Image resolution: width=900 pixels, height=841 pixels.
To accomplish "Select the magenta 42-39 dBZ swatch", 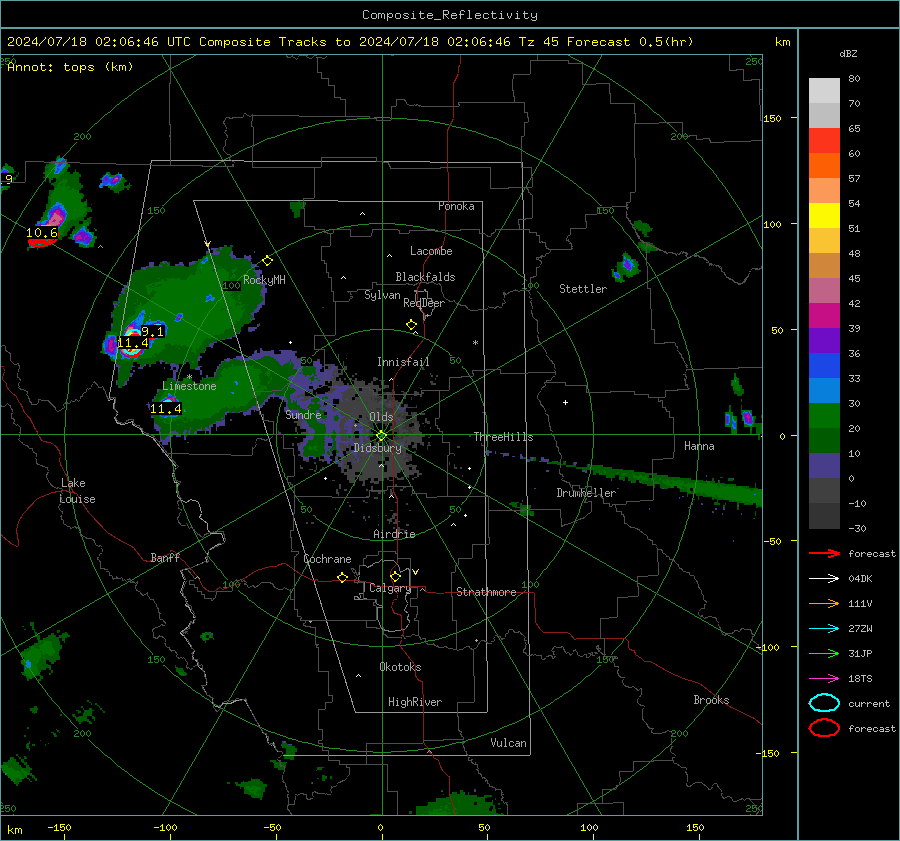I will pos(824,316).
